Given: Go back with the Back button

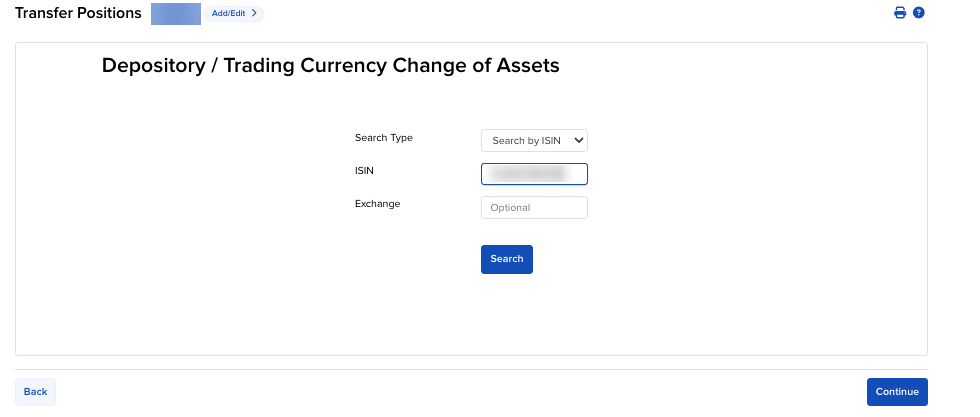Looking at the screenshot, I should (x=35, y=392).
